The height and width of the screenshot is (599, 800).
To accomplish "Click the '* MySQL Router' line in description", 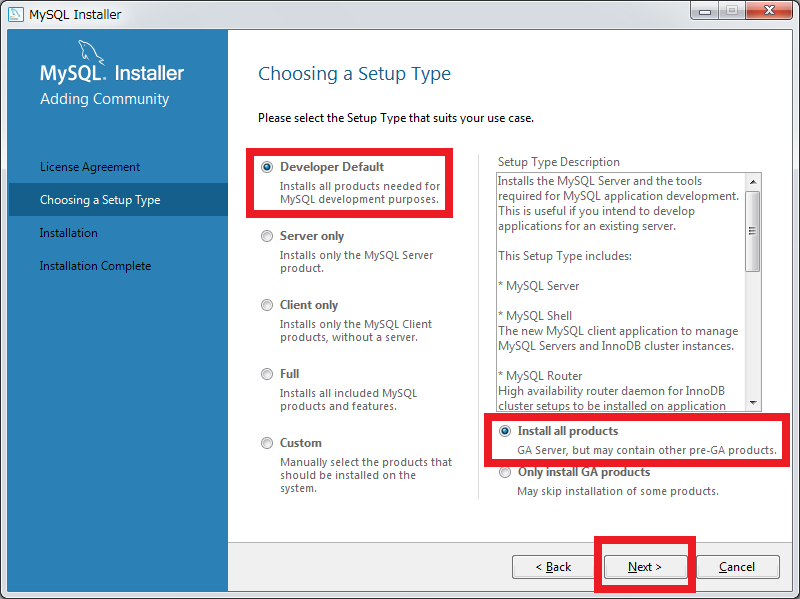I will 540,376.
